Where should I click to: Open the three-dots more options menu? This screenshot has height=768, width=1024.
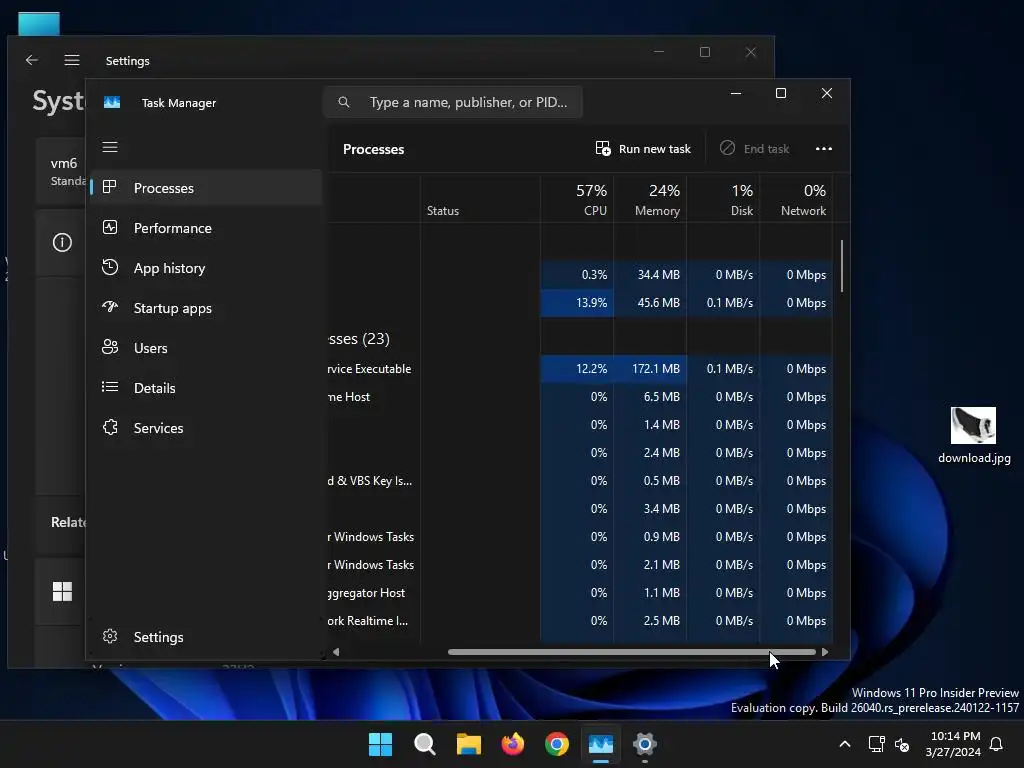click(x=824, y=149)
